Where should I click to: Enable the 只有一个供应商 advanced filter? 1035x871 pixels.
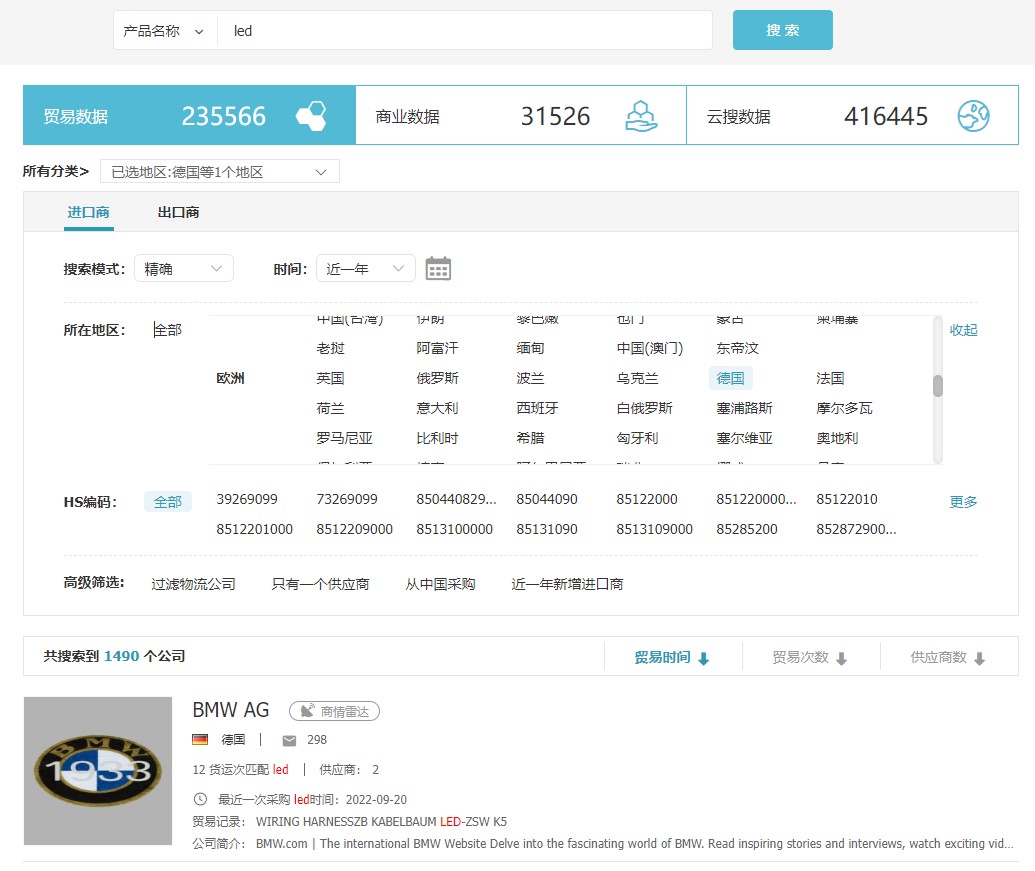click(x=320, y=583)
